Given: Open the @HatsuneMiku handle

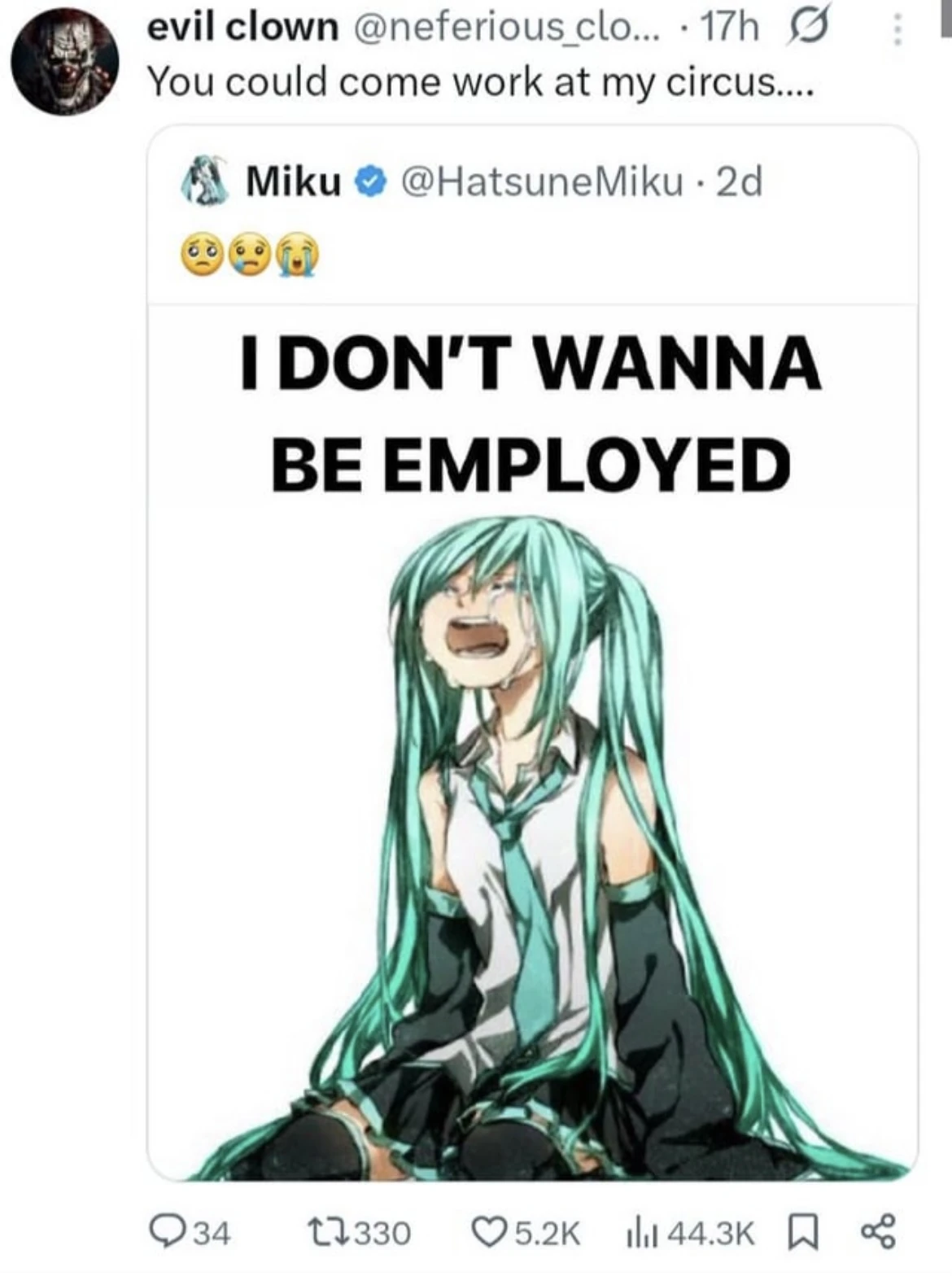Looking at the screenshot, I should click(540, 181).
